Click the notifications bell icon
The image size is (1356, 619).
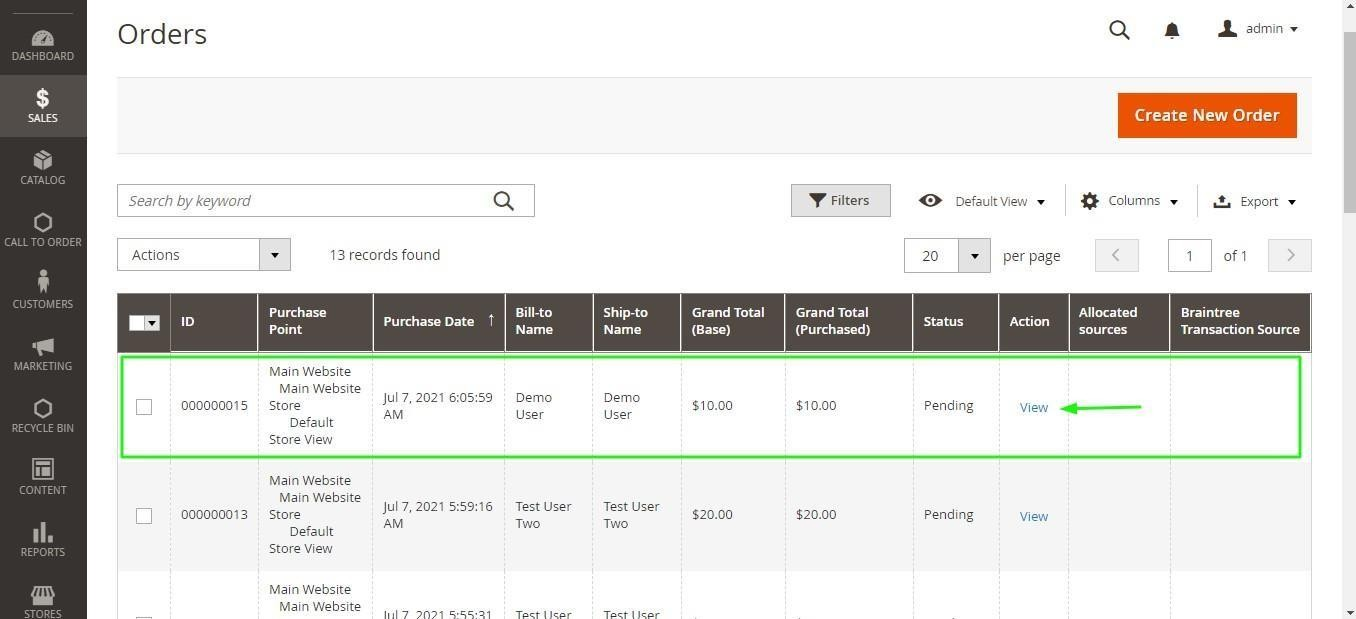pyautogui.click(x=1171, y=30)
